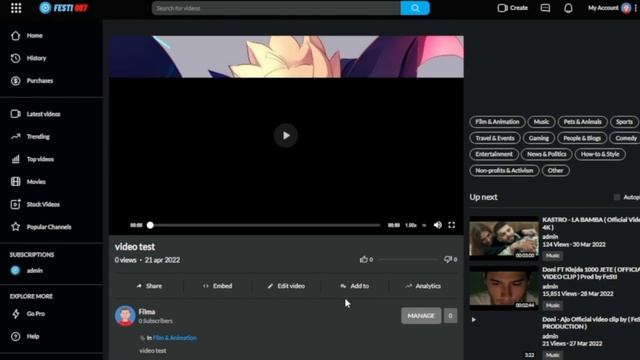Click the MANAGE button

421,316
